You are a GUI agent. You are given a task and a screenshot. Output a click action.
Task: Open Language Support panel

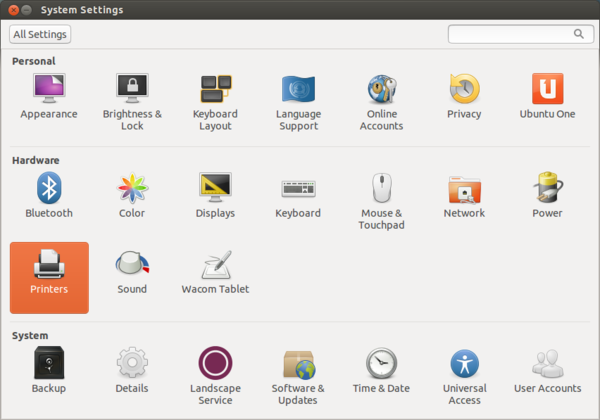click(298, 102)
